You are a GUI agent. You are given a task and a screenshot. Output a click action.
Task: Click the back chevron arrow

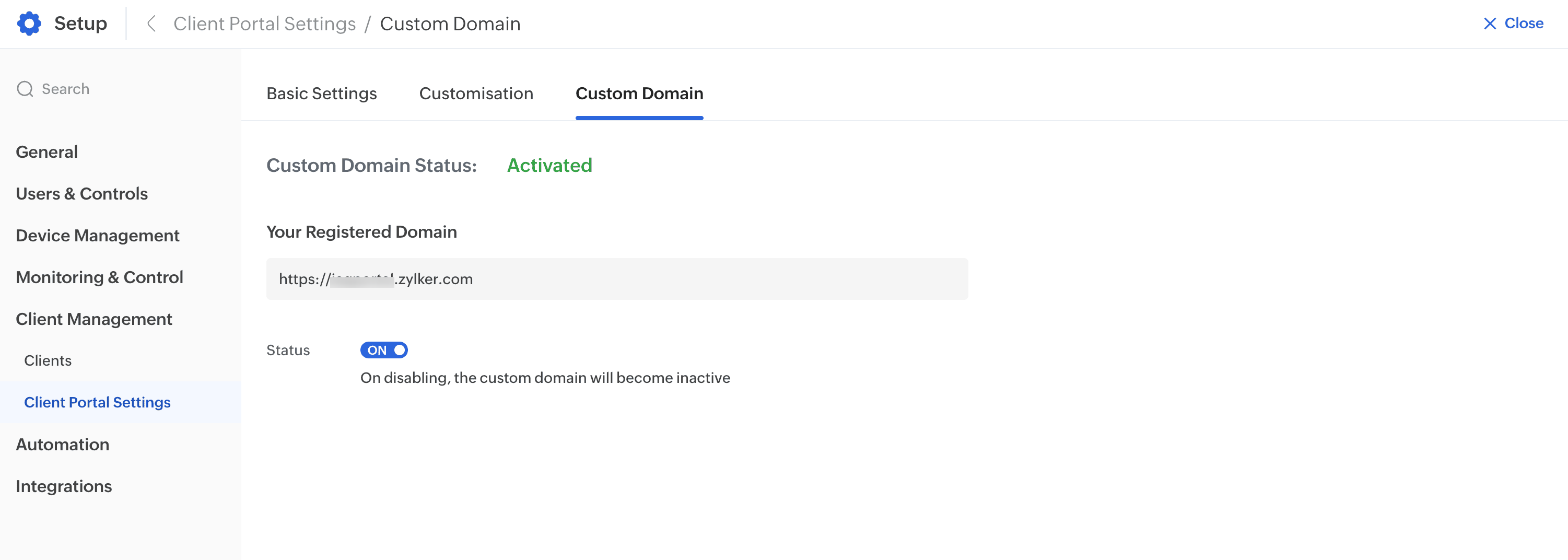(151, 24)
